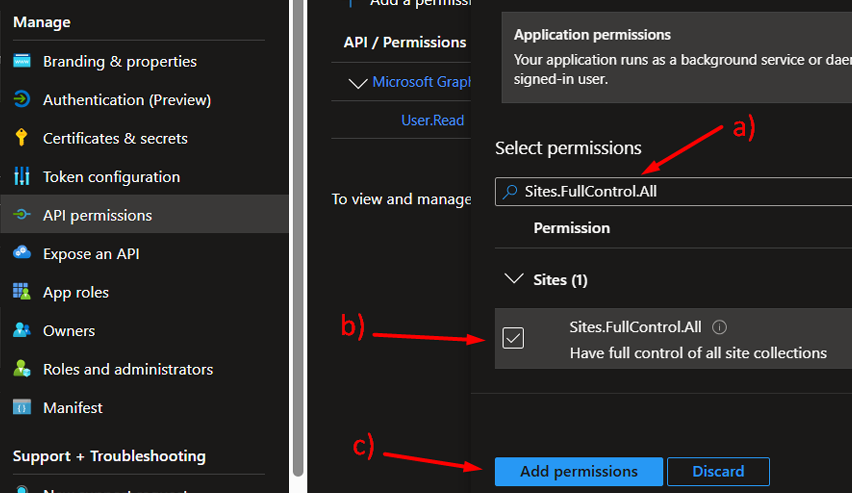
Task: Click the Owners people icon
Action: [22, 331]
